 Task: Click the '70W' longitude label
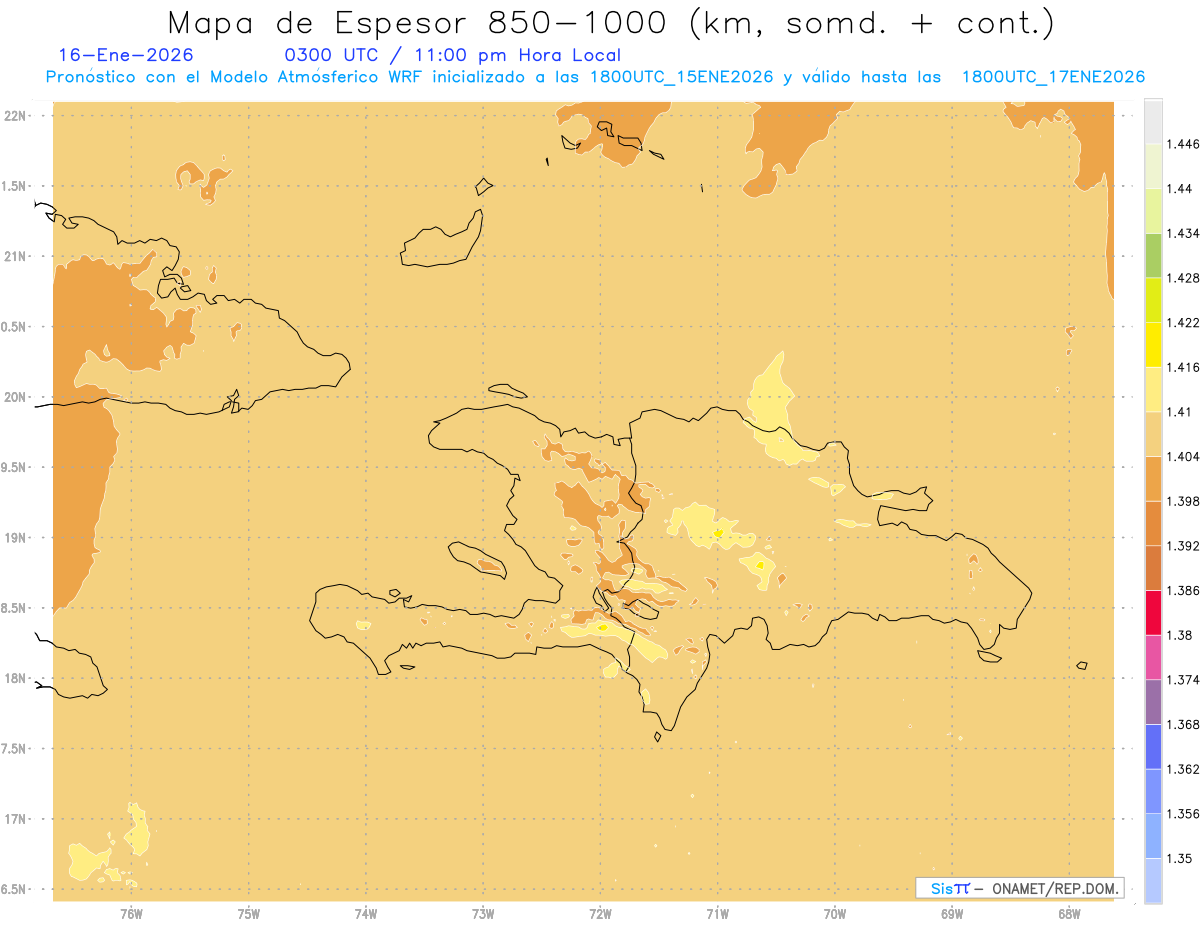click(x=835, y=913)
